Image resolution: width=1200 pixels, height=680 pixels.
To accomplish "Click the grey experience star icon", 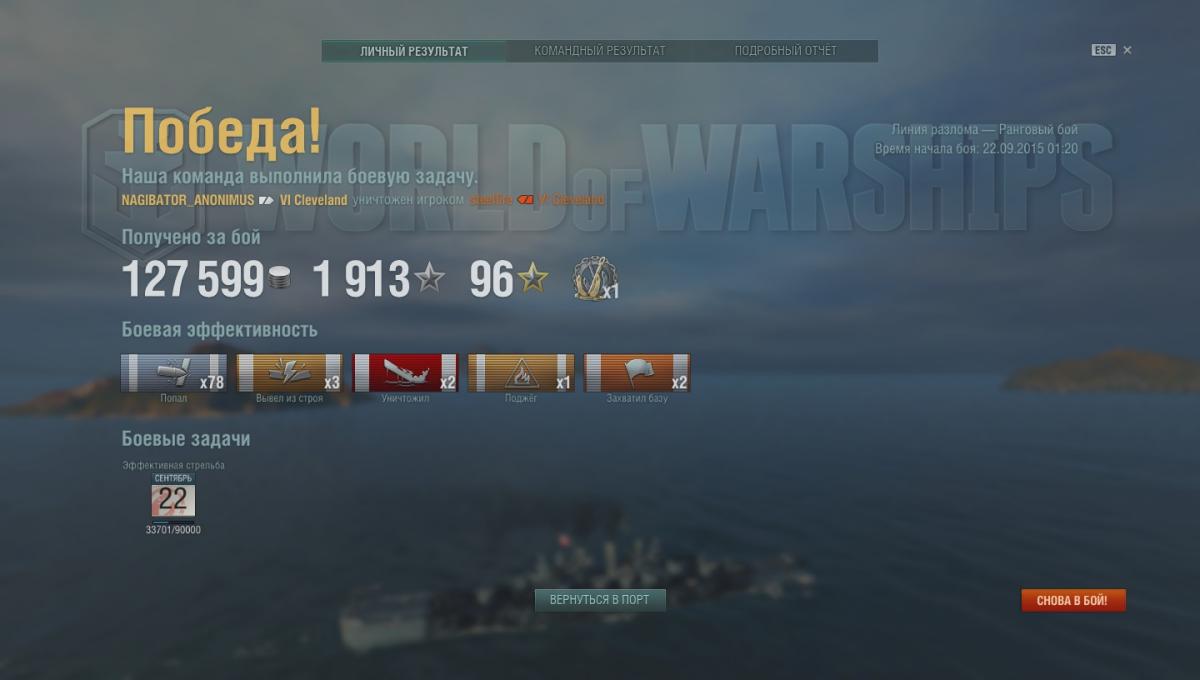I will [430, 278].
